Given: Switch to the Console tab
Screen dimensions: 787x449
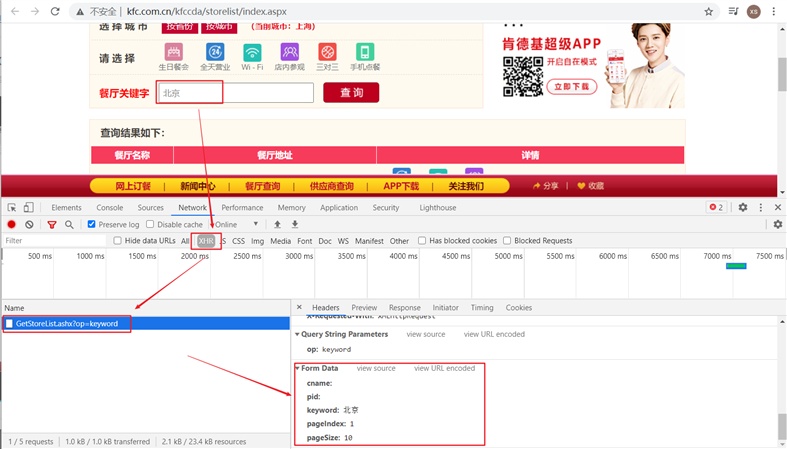Looking at the screenshot, I should tap(109, 207).
